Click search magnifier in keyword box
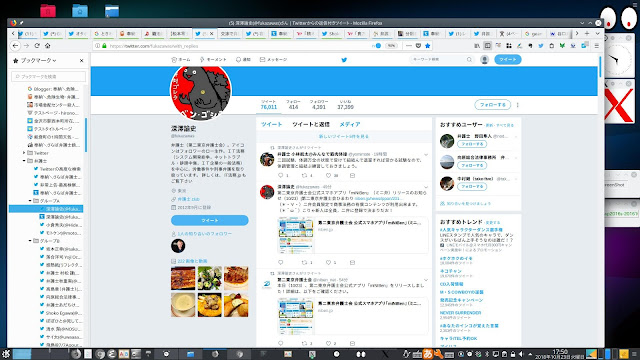This screenshot has width=640, height=360. 469,60
